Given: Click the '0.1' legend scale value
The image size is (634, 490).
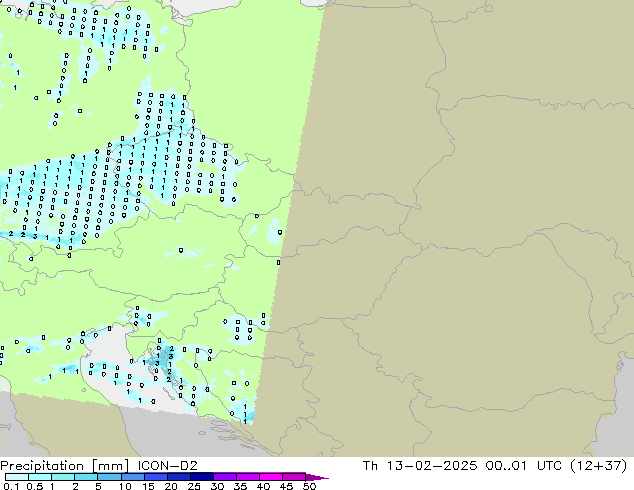Looking at the screenshot, I should (x=11, y=486).
